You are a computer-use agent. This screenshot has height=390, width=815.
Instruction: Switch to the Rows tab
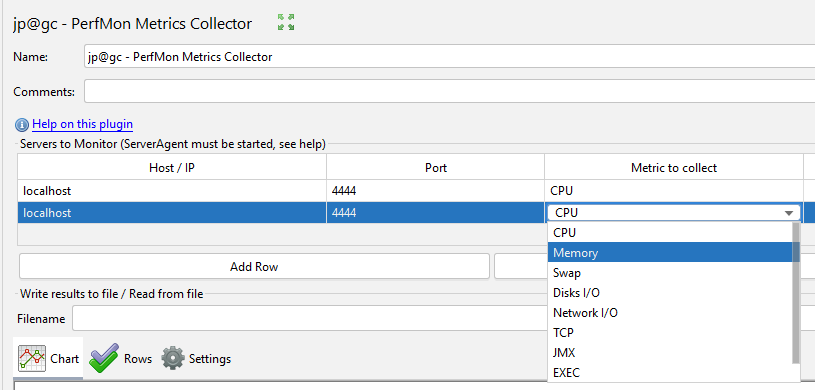pos(121,358)
